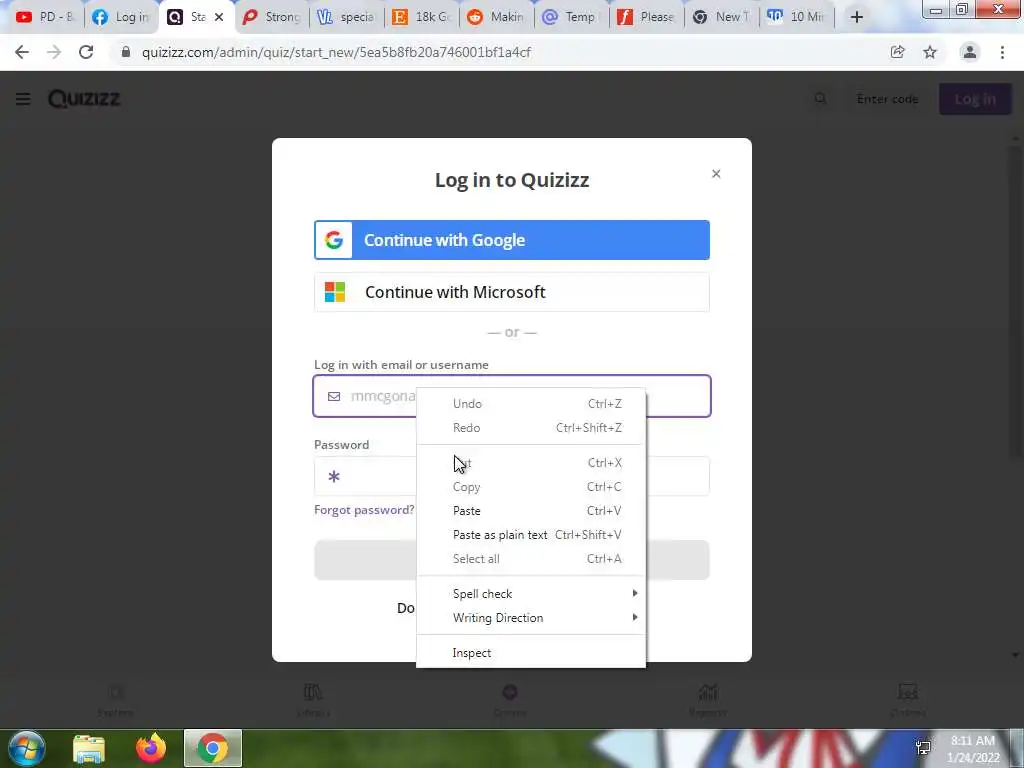
Task: Expand the Writing Direction submenu
Action: (531, 618)
